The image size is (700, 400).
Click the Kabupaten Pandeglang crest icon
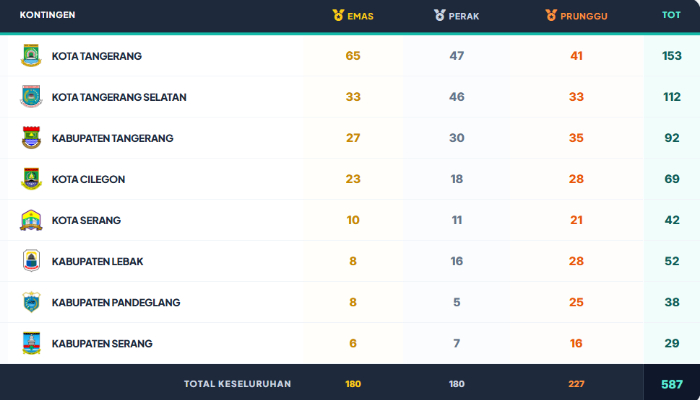pos(31,302)
